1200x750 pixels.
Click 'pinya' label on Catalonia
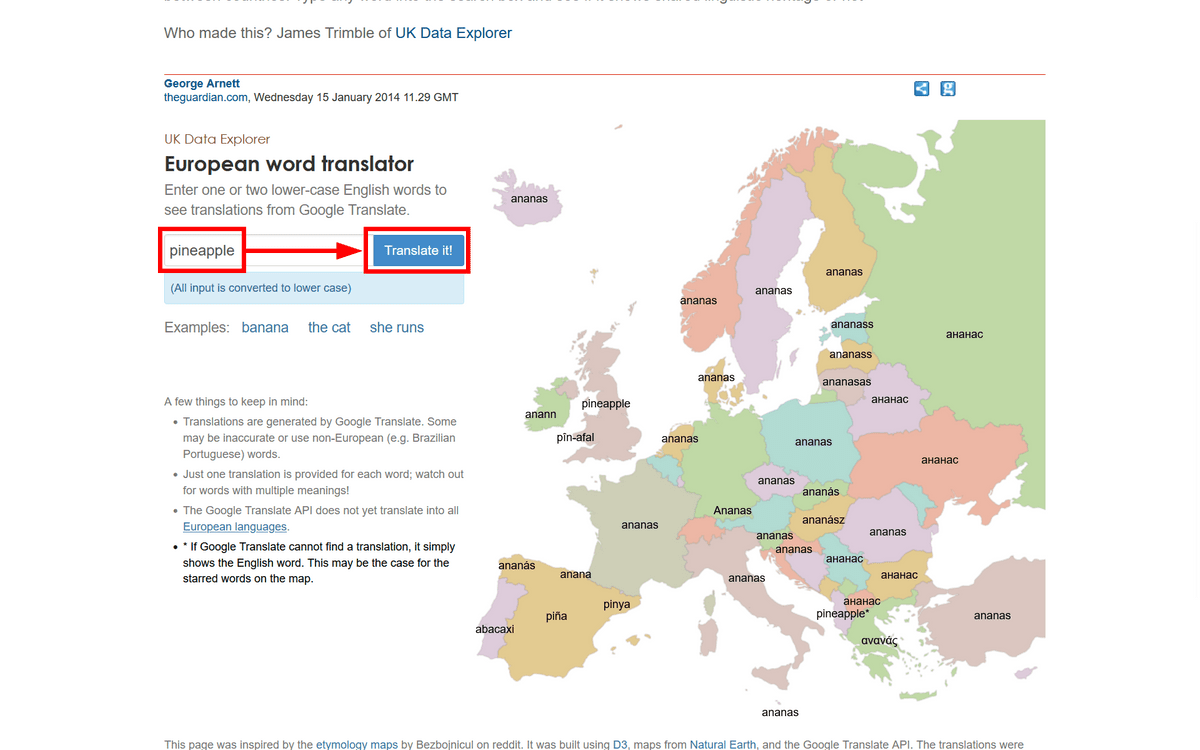[617, 605]
